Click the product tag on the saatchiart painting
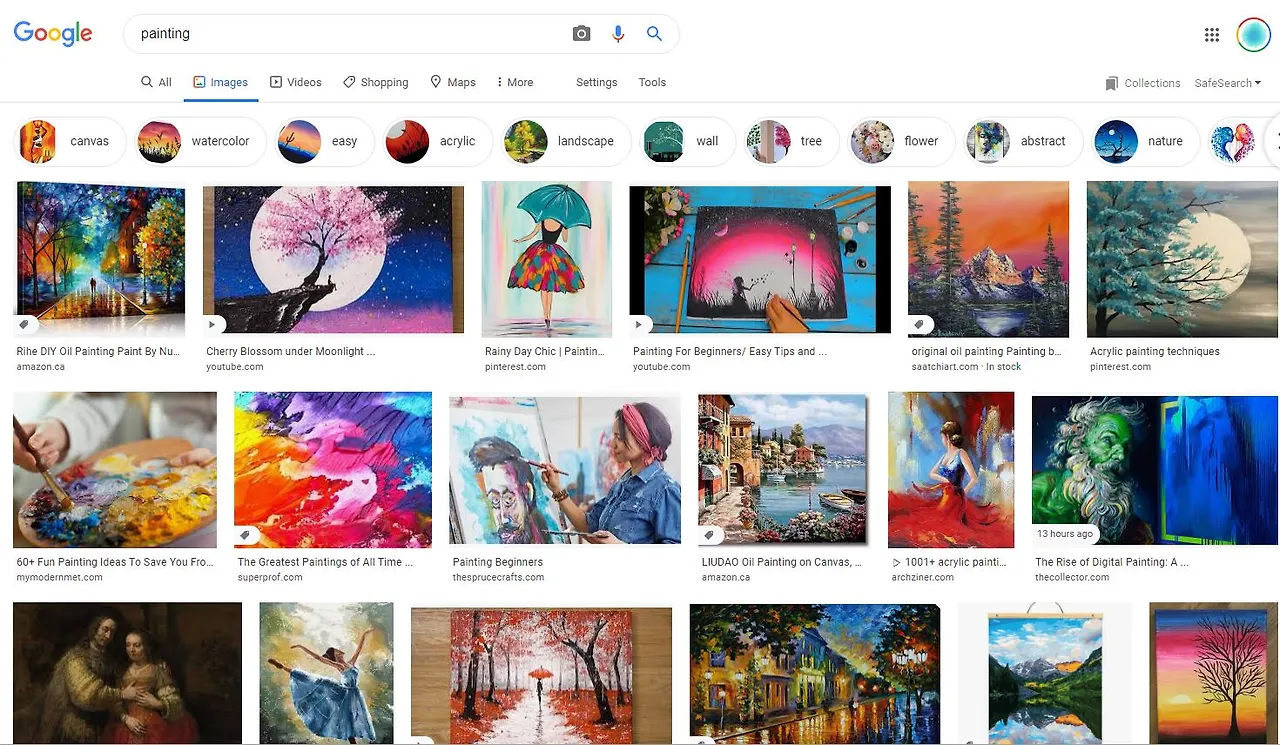Screen dimensions: 1280x745 click(920, 325)
